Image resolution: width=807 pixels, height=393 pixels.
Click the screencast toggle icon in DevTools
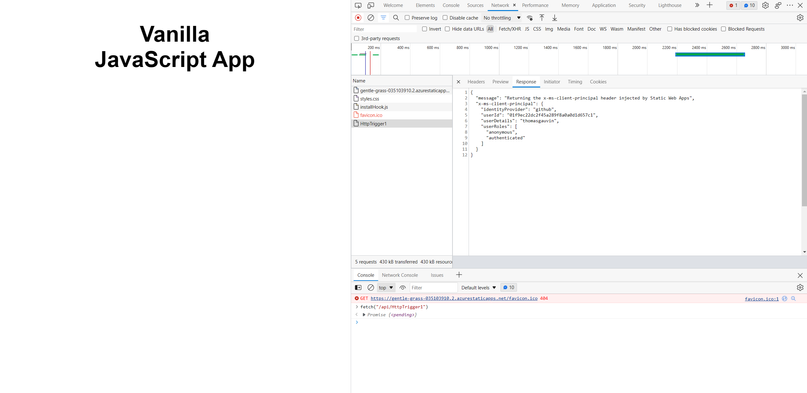358,5
